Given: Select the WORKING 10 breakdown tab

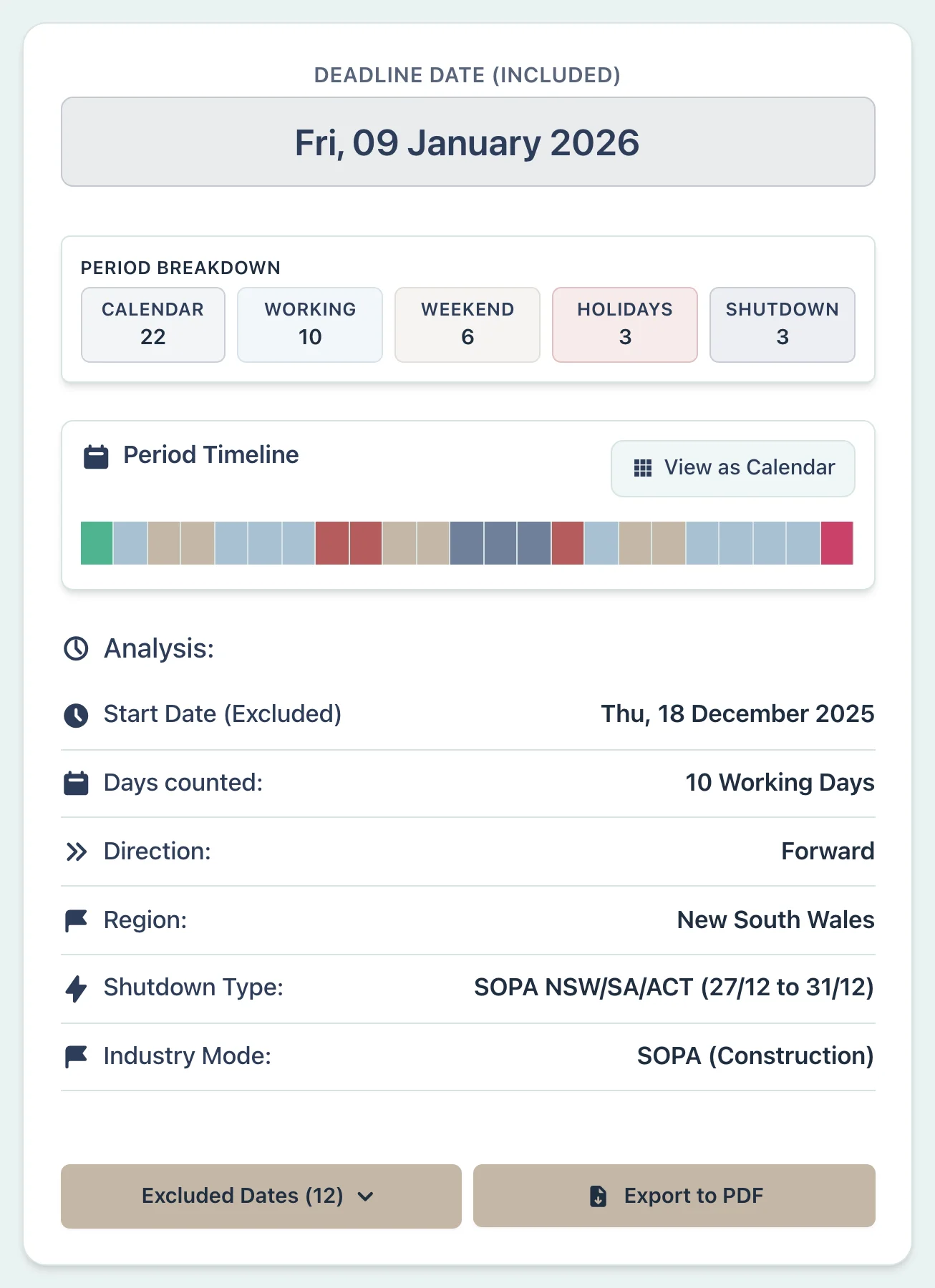Looking at the screenshot, I should pyautogui.click(x=309, y=324).
